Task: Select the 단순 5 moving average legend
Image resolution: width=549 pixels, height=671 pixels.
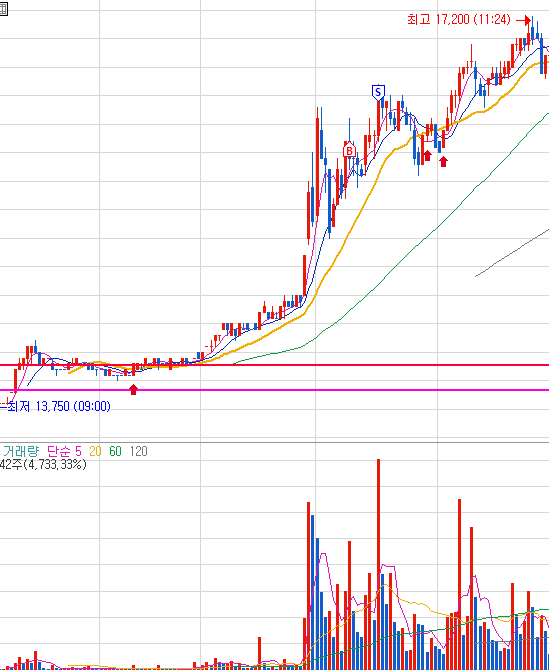Action: tap(64, 451)
